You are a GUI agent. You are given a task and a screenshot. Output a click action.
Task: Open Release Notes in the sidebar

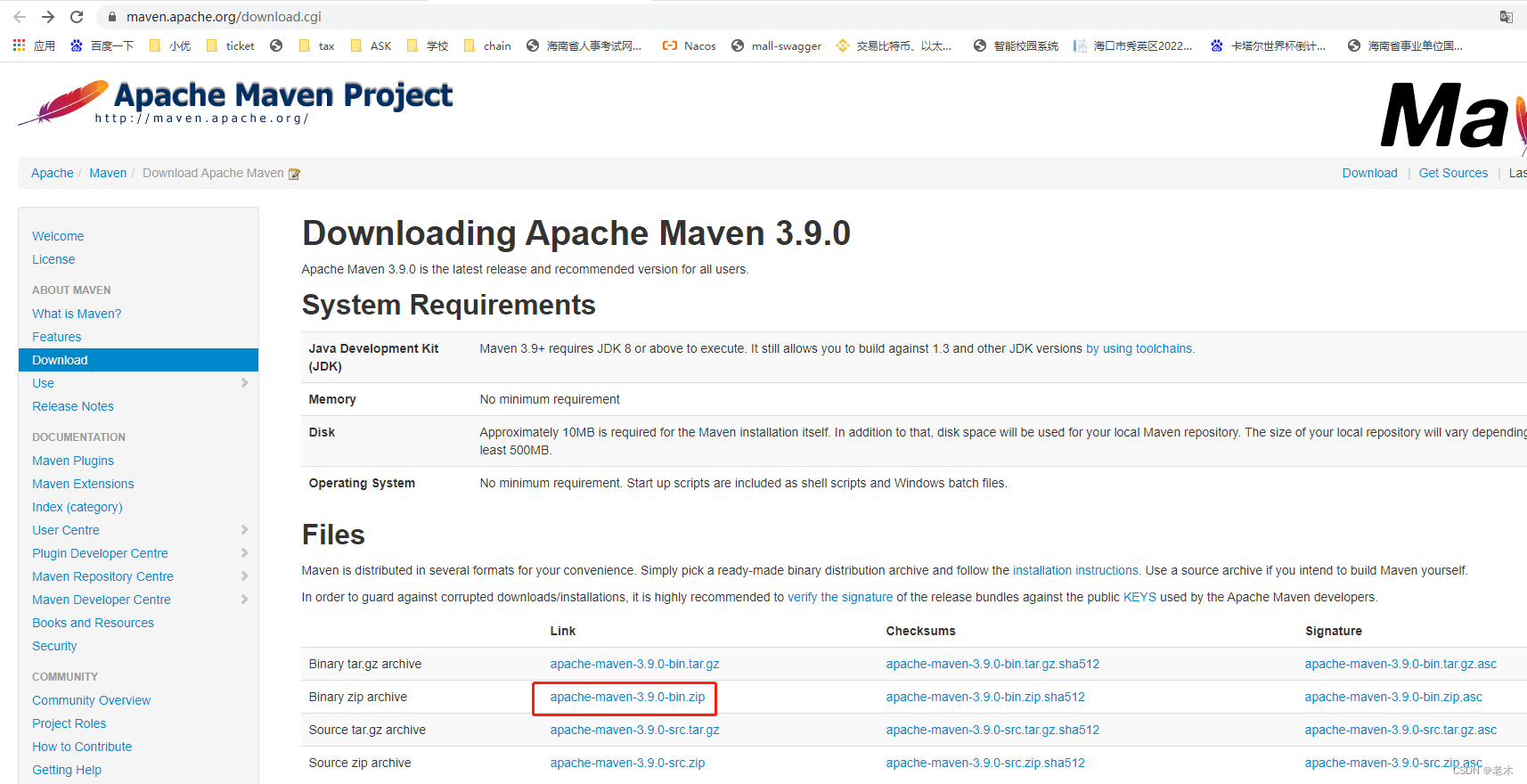click(73, 406)
